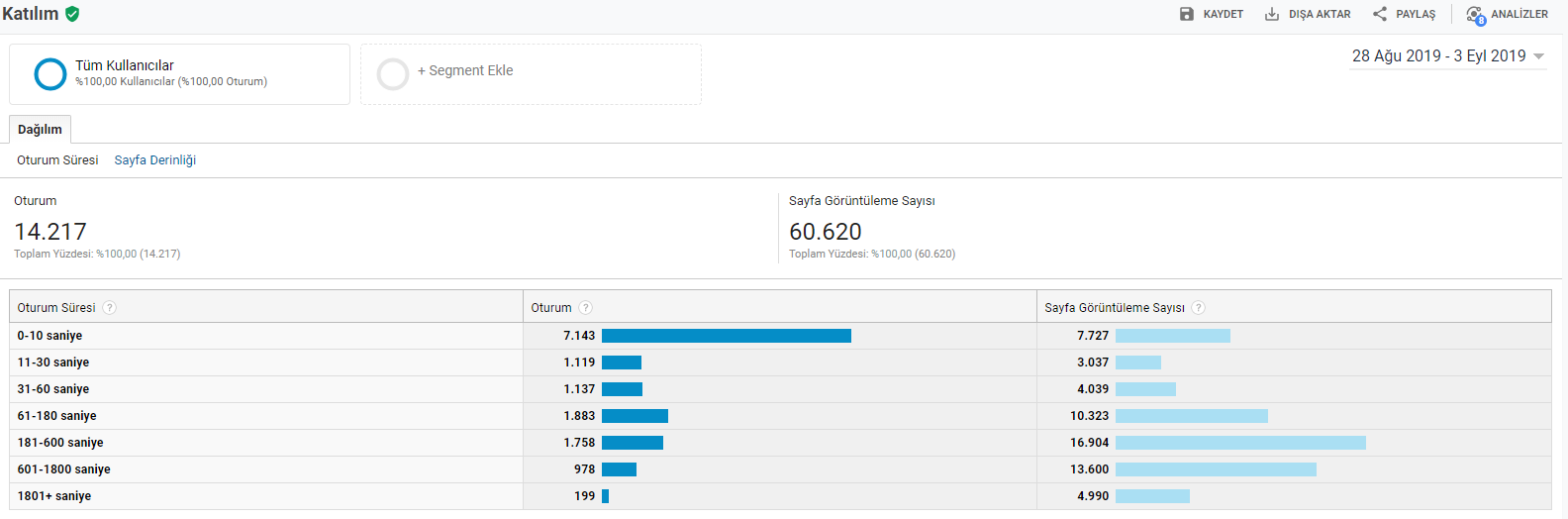Image resolution: width=1568 pixels, height=519 pixels.
Task: Select the Dağılım tab
Action: pos(40,130)
